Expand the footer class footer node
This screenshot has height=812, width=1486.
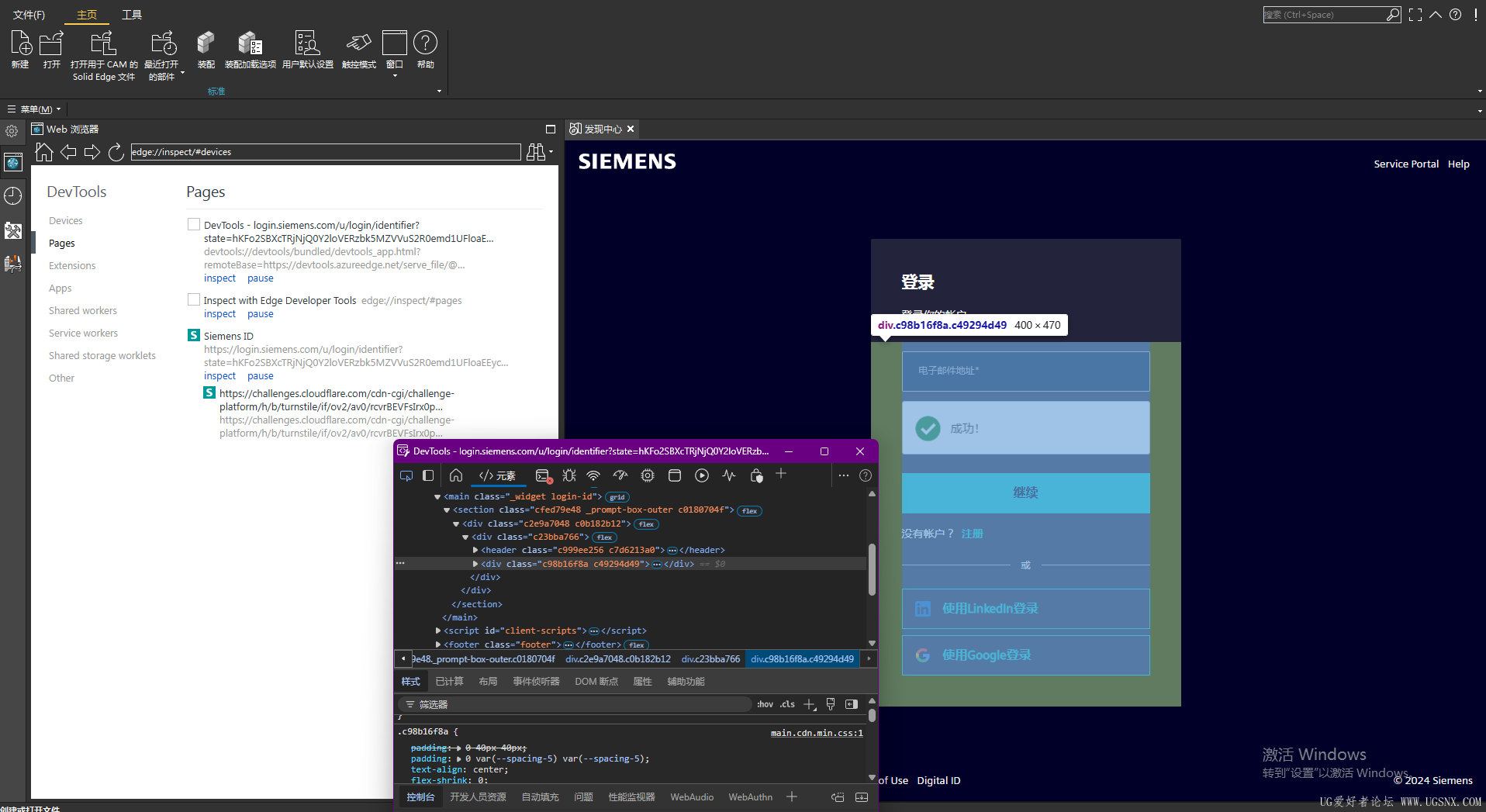click(x=438, y=644)
